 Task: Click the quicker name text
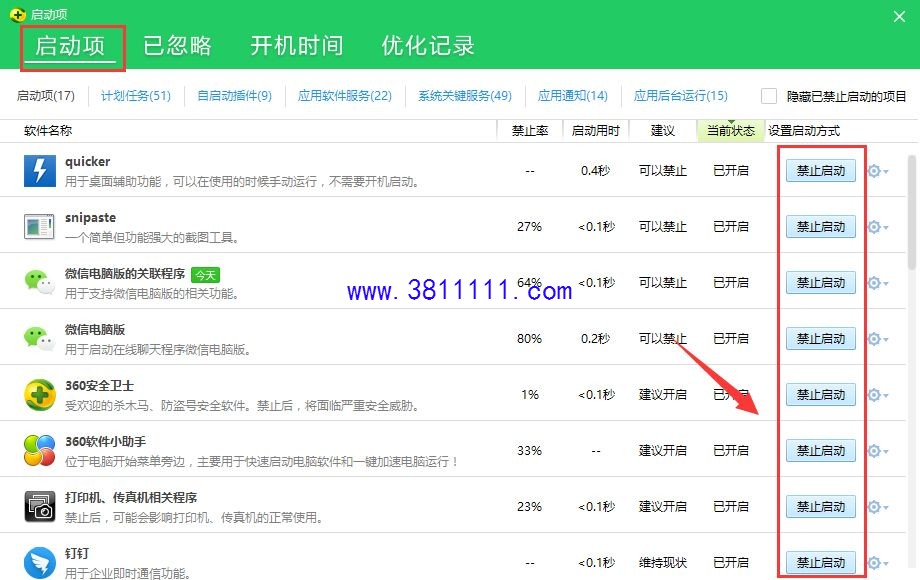[x=87, y=161]
